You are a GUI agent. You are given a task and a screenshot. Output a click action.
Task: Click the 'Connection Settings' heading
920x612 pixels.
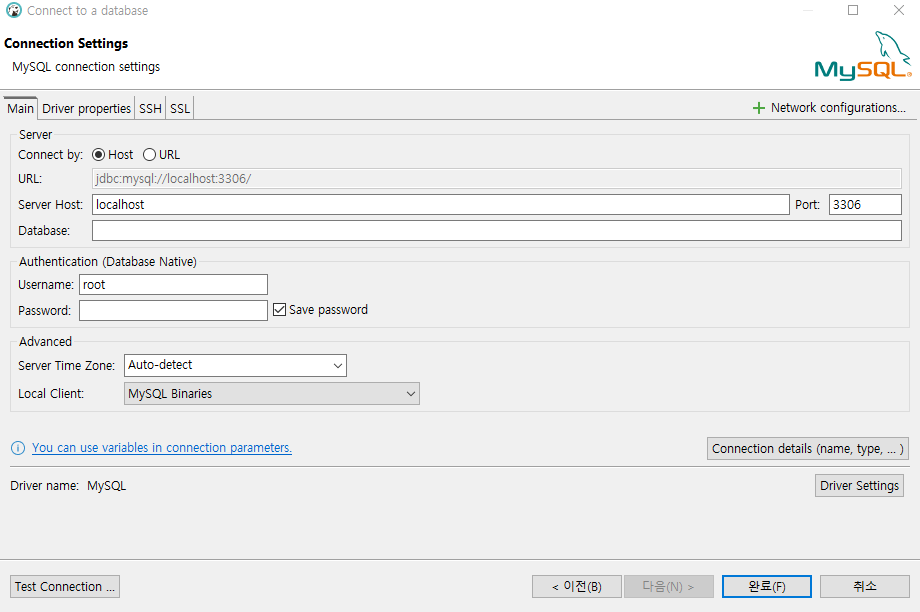click(x=66, y=43)
